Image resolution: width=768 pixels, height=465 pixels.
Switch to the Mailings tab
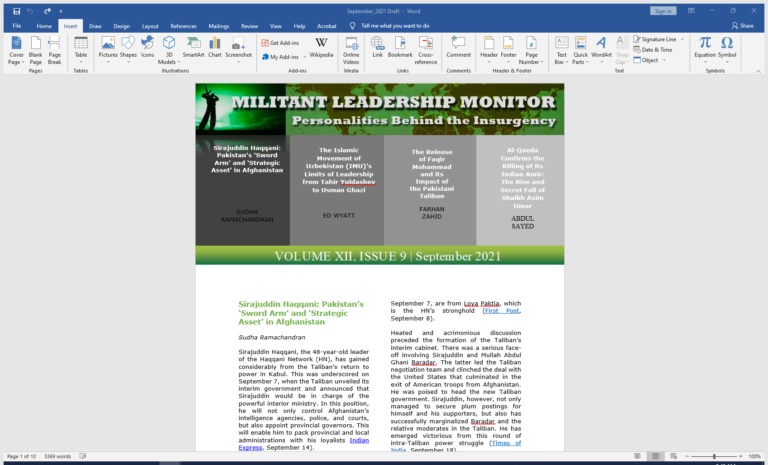click(x=218, y=26)
